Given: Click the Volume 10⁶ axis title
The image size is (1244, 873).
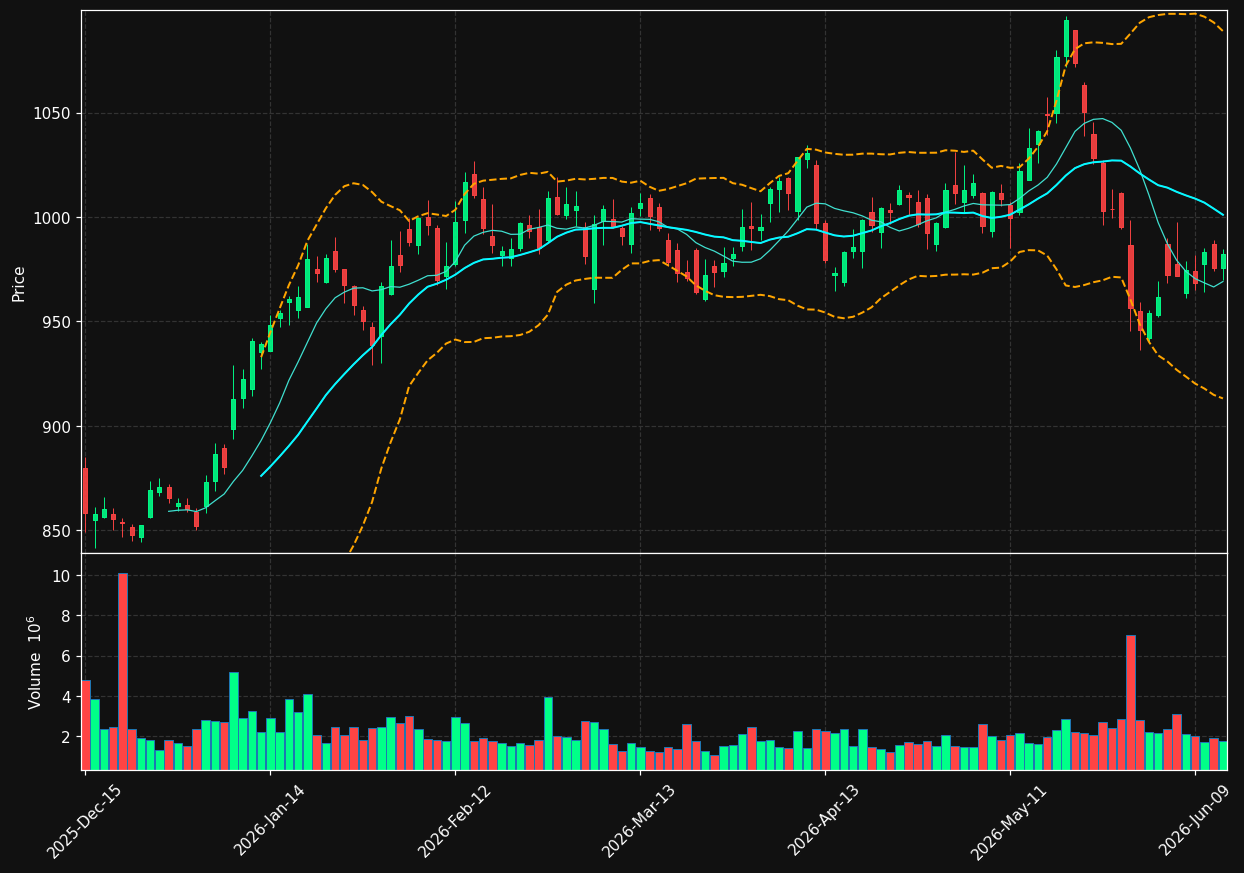Looking at the screenshot, I should (35, 662).
